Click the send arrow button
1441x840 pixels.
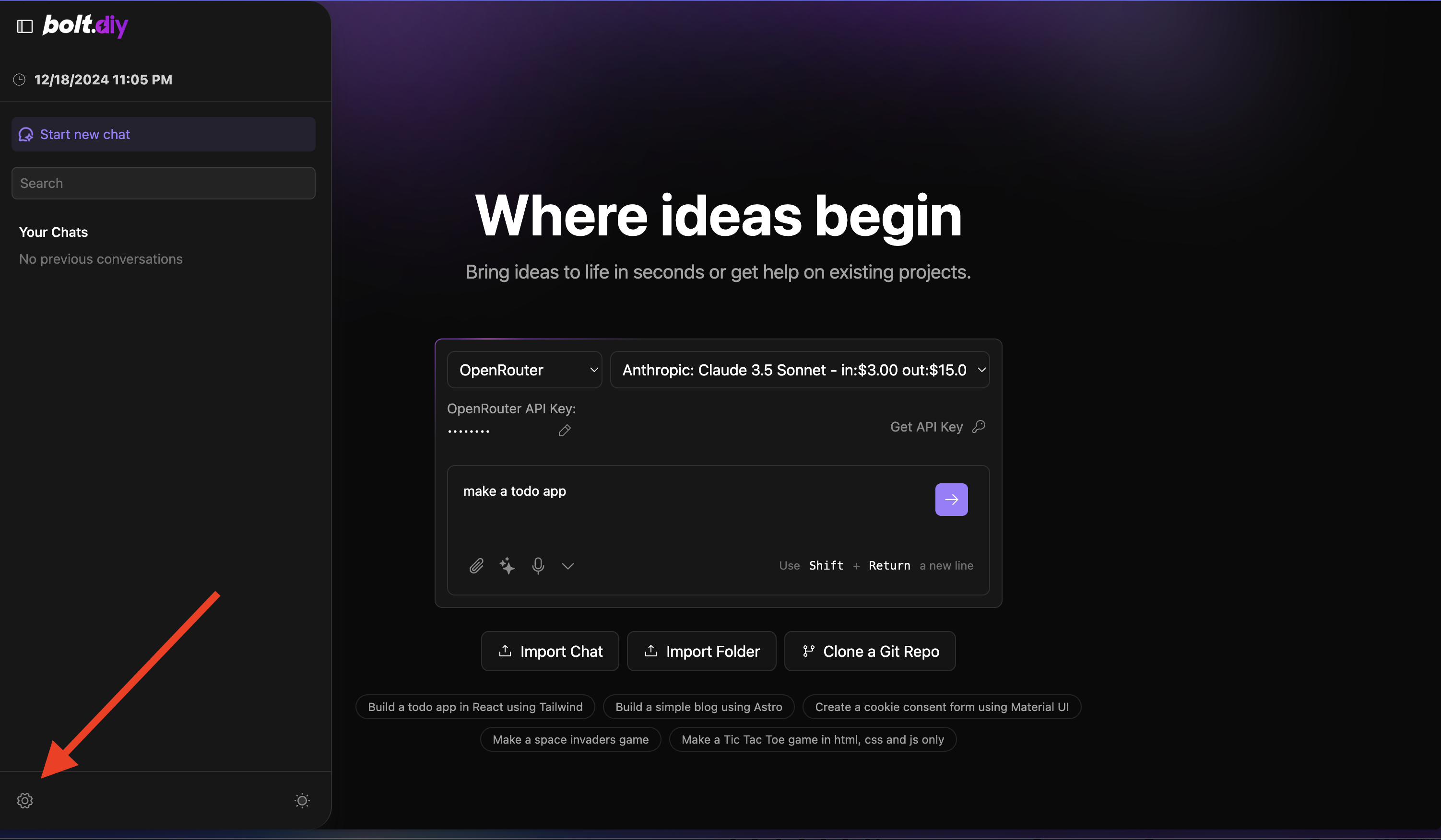click(x=951, y=499)
